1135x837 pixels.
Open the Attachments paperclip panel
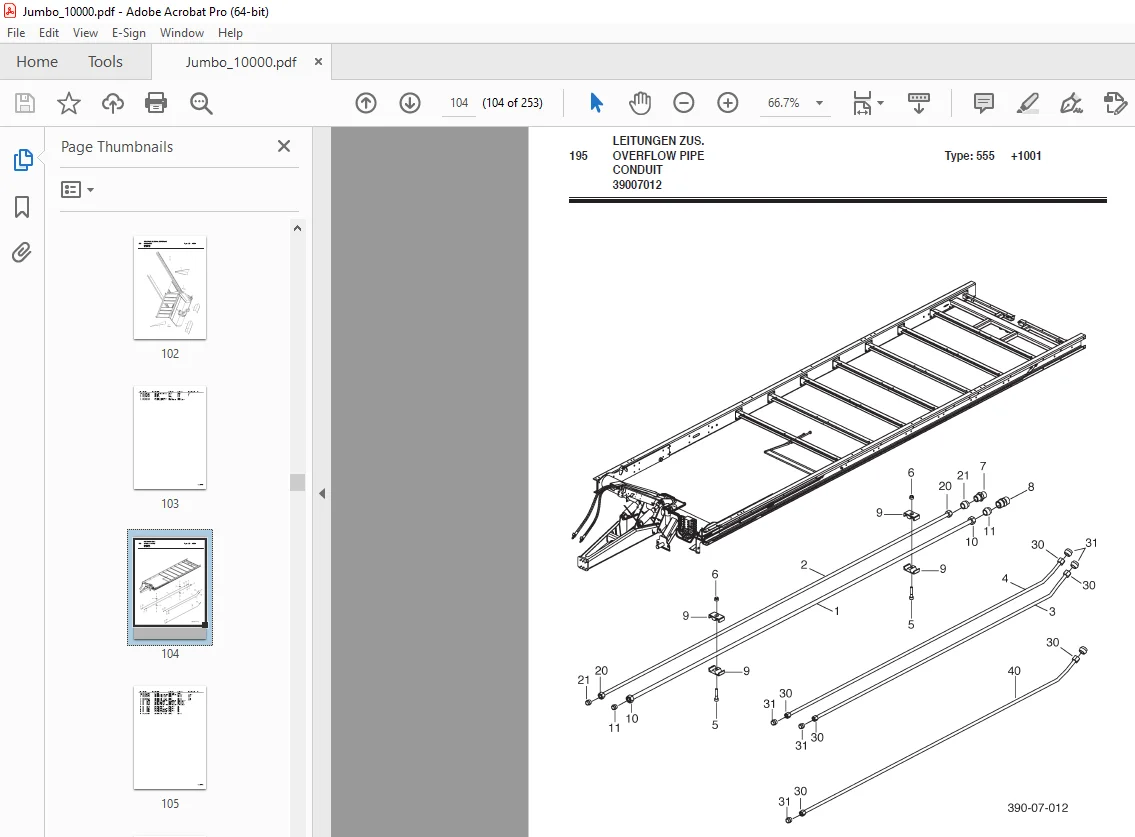22,253
